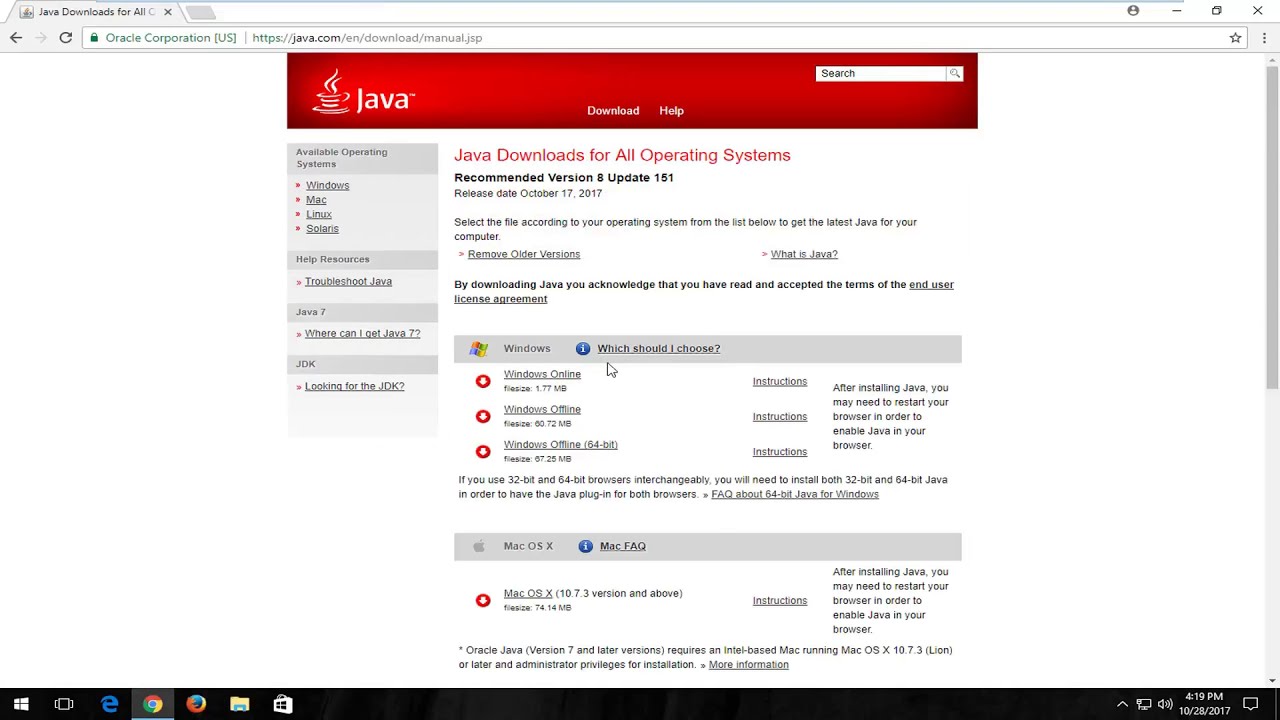Open Instructions for Mac OS X
The image size is (1280, 720).
[x=780, y=600]
